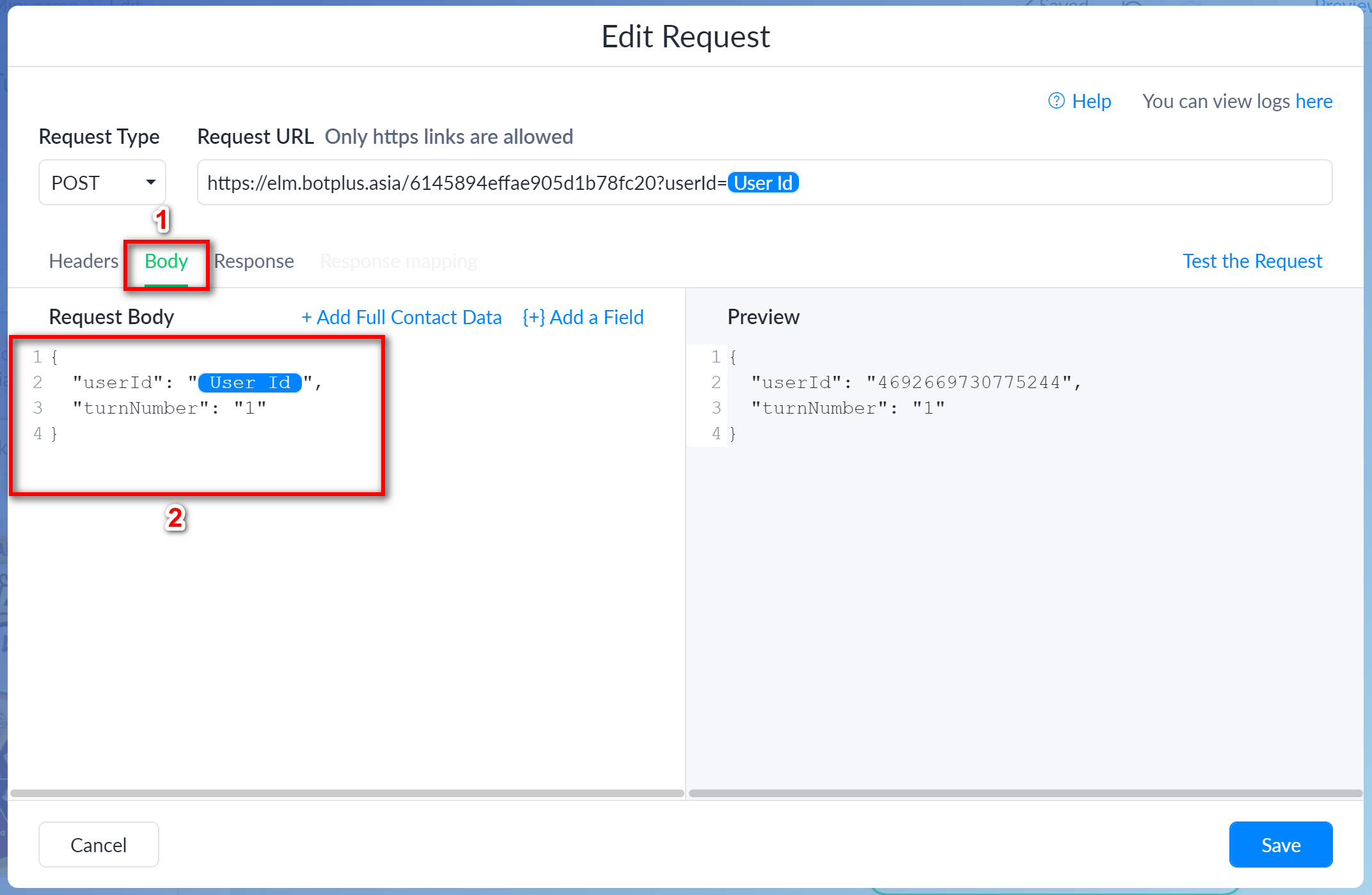Viewport: 1372px width, 895px height.
Task: Click the Help question mark icon
Action: [1056, 101]
